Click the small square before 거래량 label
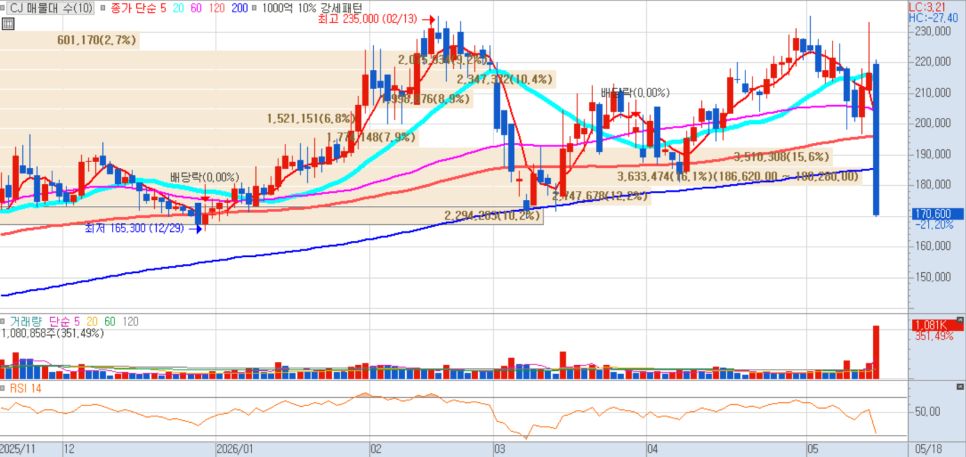This screenshot has height=457, width=966. 3,322
